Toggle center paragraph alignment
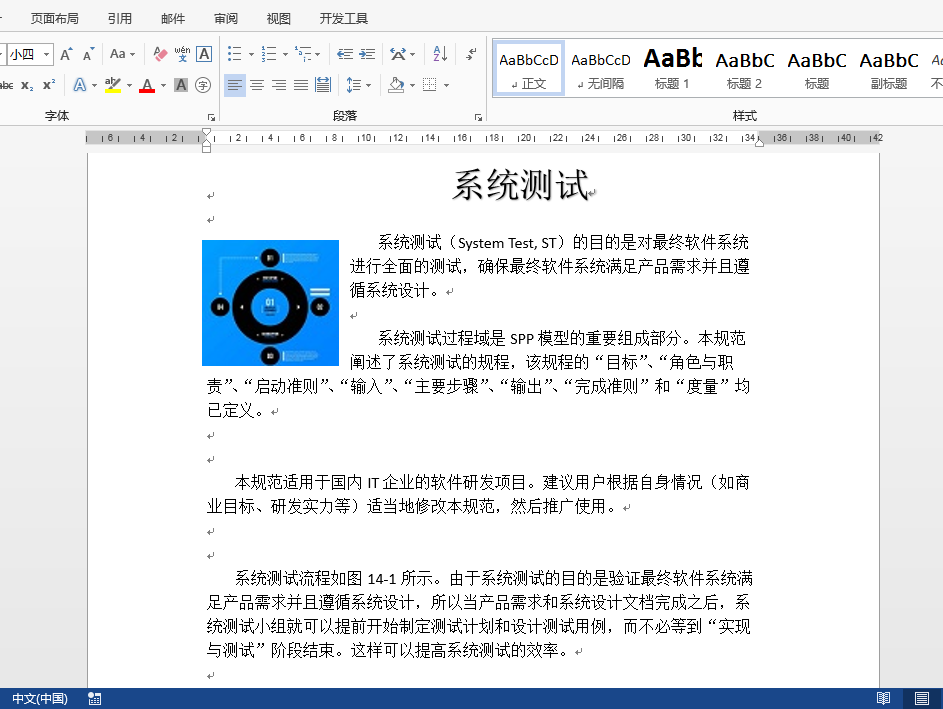This screenshot has height=709, width=943. coord(257,85)
